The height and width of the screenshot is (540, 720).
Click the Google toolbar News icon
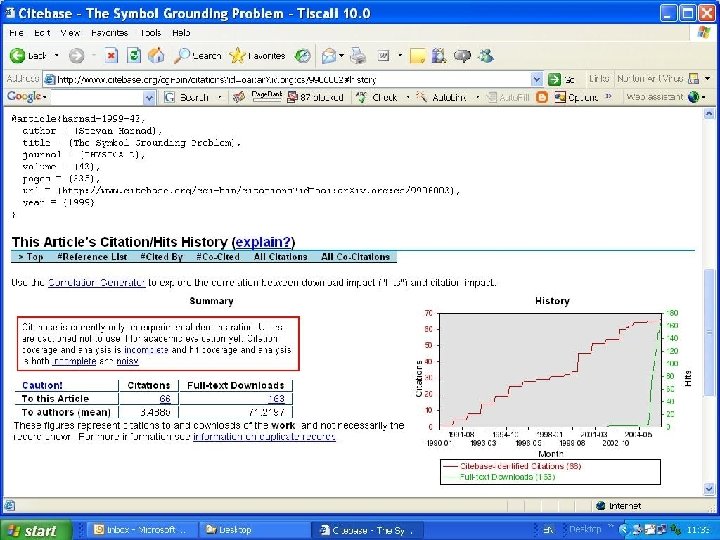tap(238, 97)
